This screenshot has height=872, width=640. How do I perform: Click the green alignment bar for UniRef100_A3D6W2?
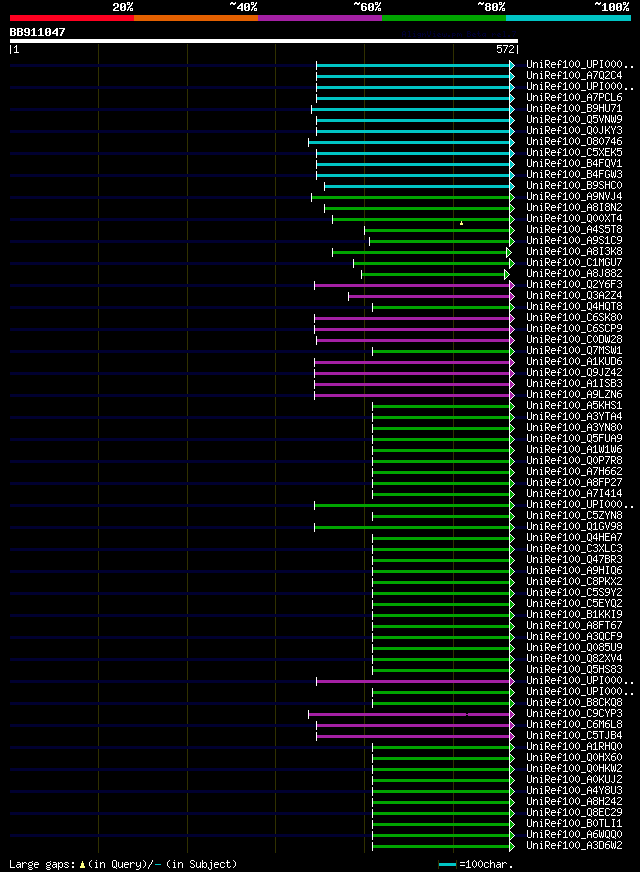444,847
